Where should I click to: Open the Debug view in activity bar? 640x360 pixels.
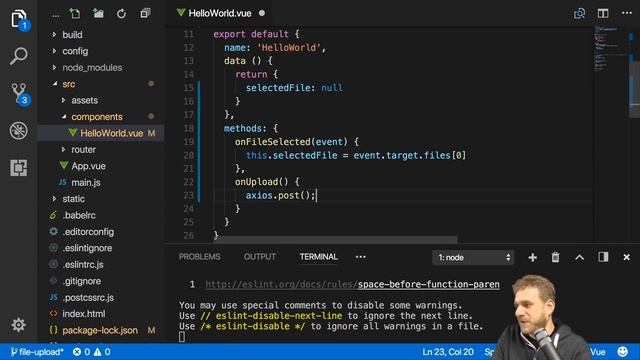19,131
